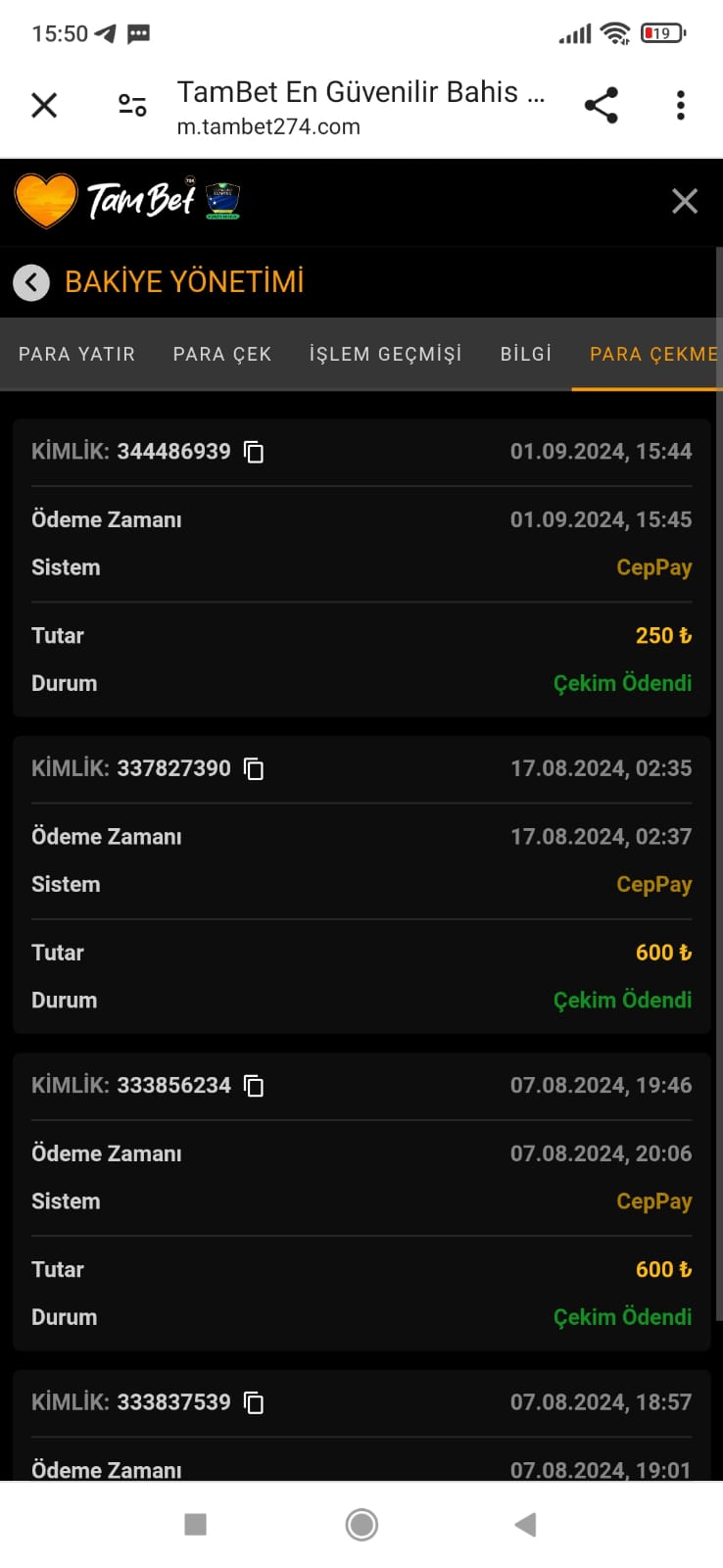Copy transaction ID 333837539
Image resolution: width=723 pixels, height=1568 pixels.
coord(254,1402)
